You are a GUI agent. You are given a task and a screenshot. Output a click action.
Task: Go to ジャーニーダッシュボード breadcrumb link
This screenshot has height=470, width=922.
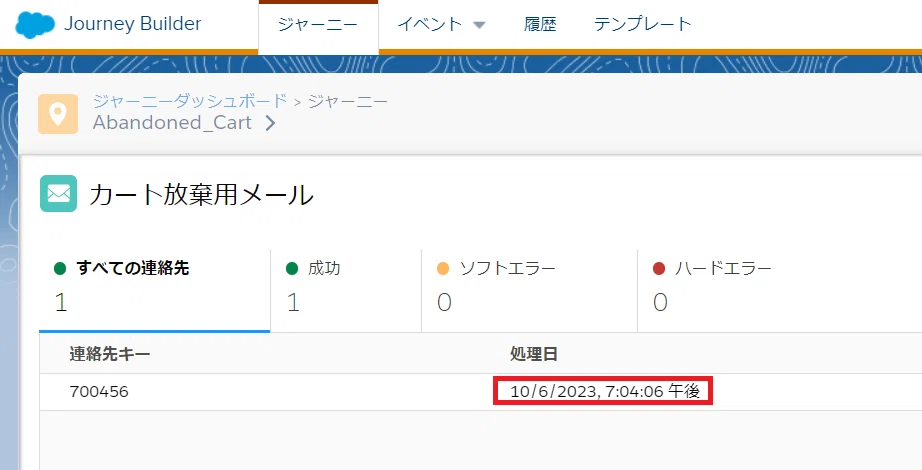click(190, 101)
